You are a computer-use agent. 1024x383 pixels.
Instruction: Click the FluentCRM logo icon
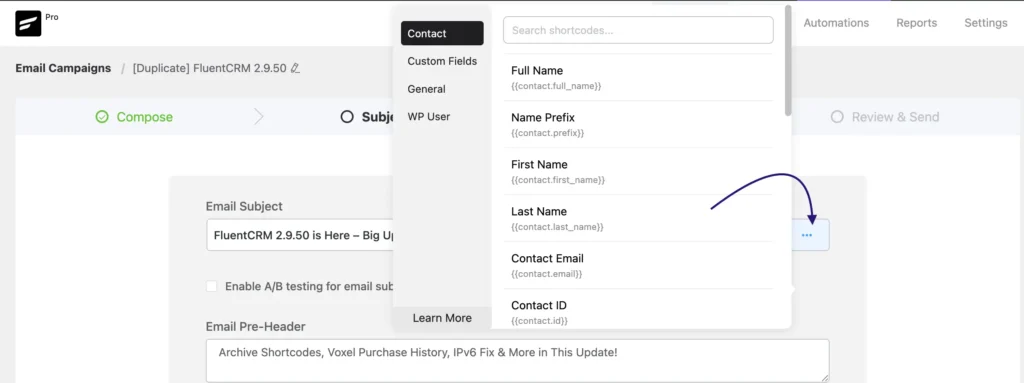coord(28,24)
